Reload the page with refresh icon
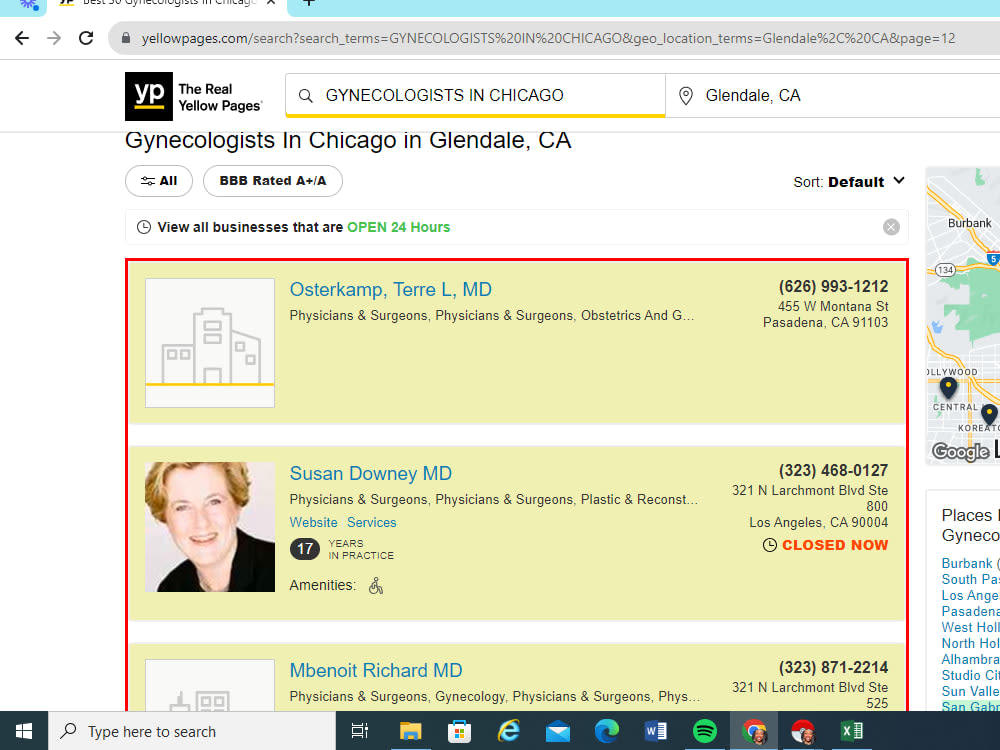 click(86, 38)
